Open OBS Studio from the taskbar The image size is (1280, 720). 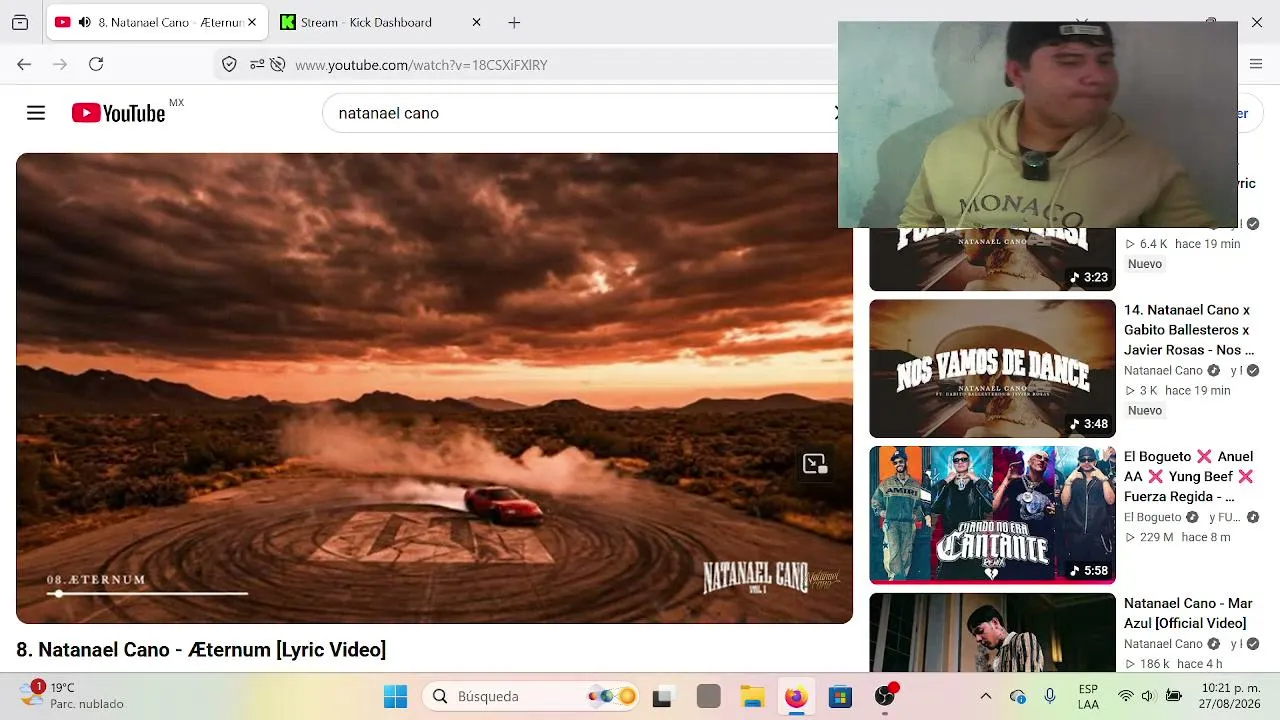[885, 697]
